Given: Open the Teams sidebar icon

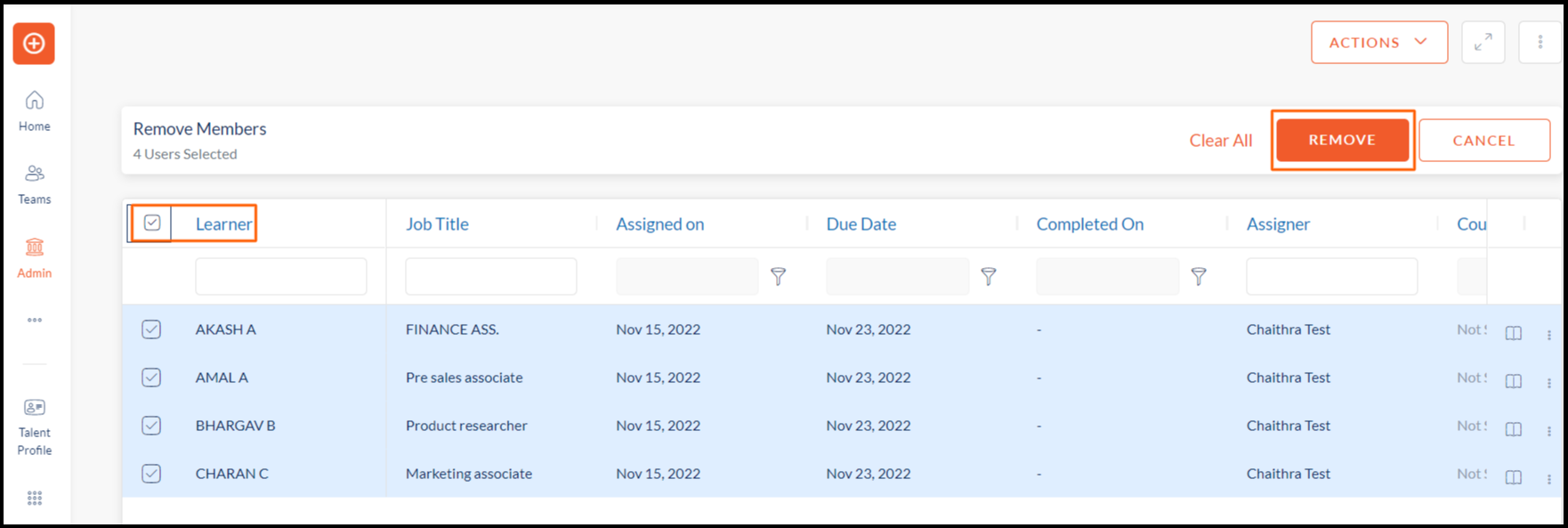Looking at the screenshot, I should click(x=34, y=184).
